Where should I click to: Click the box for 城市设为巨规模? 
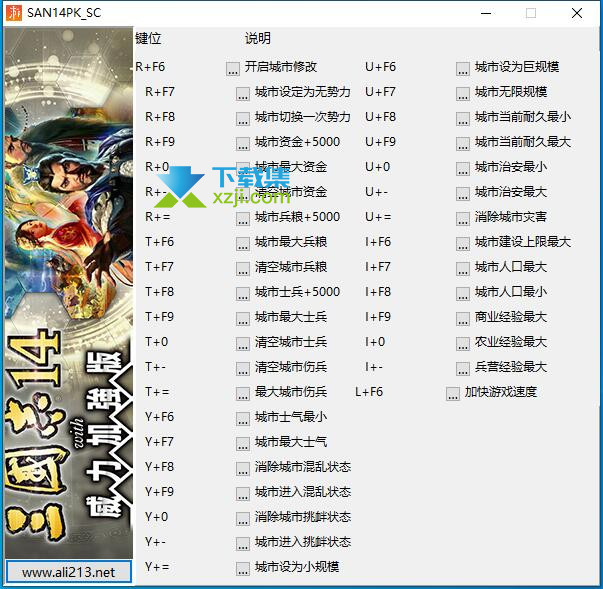pos(463,68)
